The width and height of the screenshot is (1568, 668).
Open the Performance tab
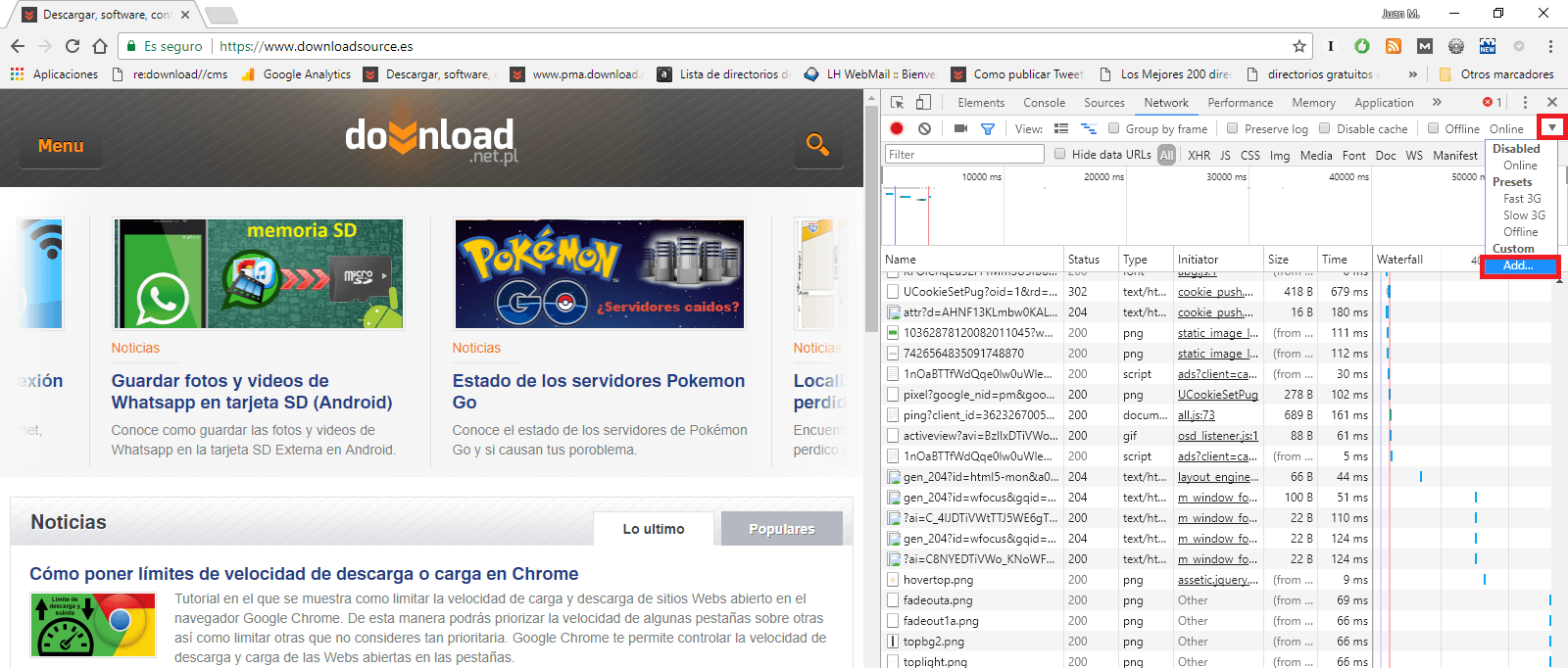(x=1240, y=102)
